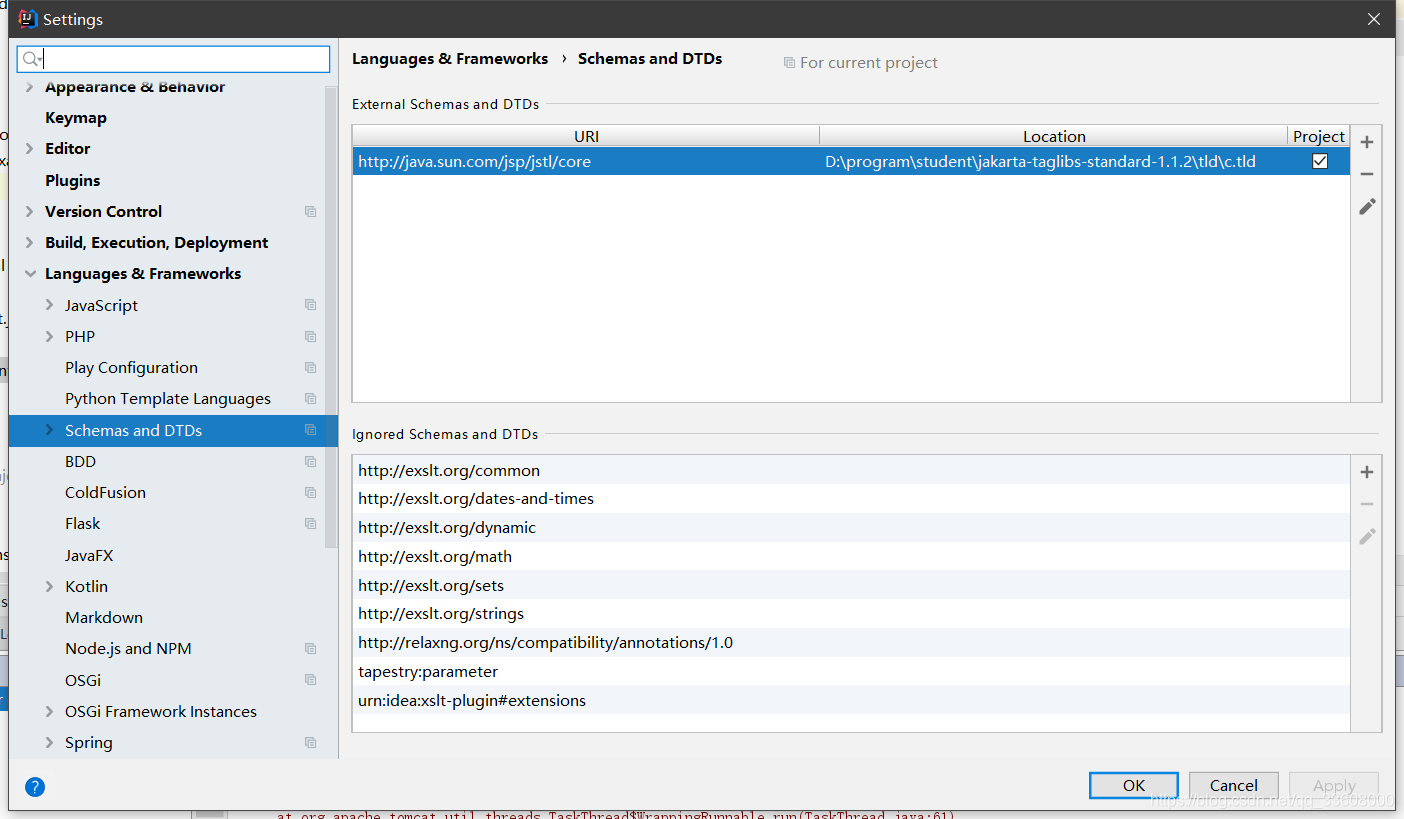
Task: Expand the JavaScript settings node
Action: point(49,305)
